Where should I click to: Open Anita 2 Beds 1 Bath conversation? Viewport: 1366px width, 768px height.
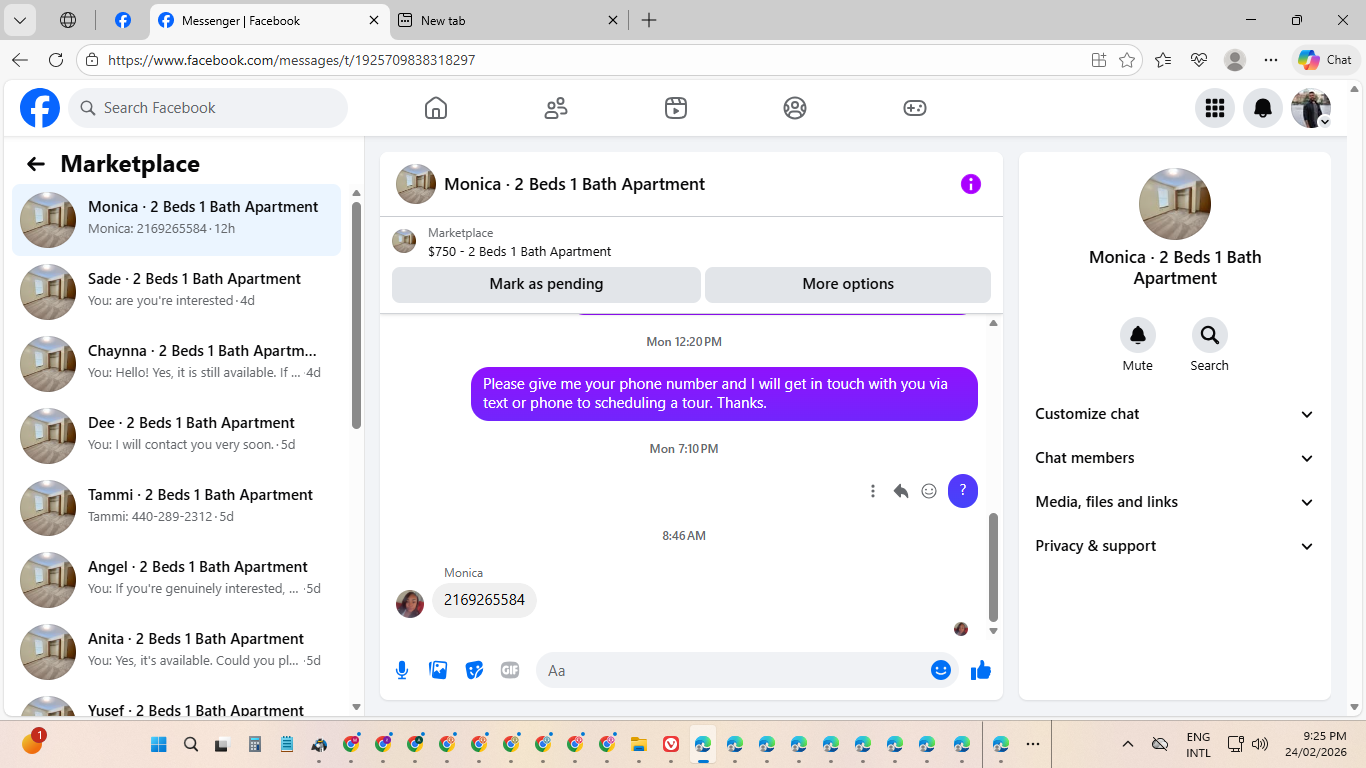(x=176, y=652)
